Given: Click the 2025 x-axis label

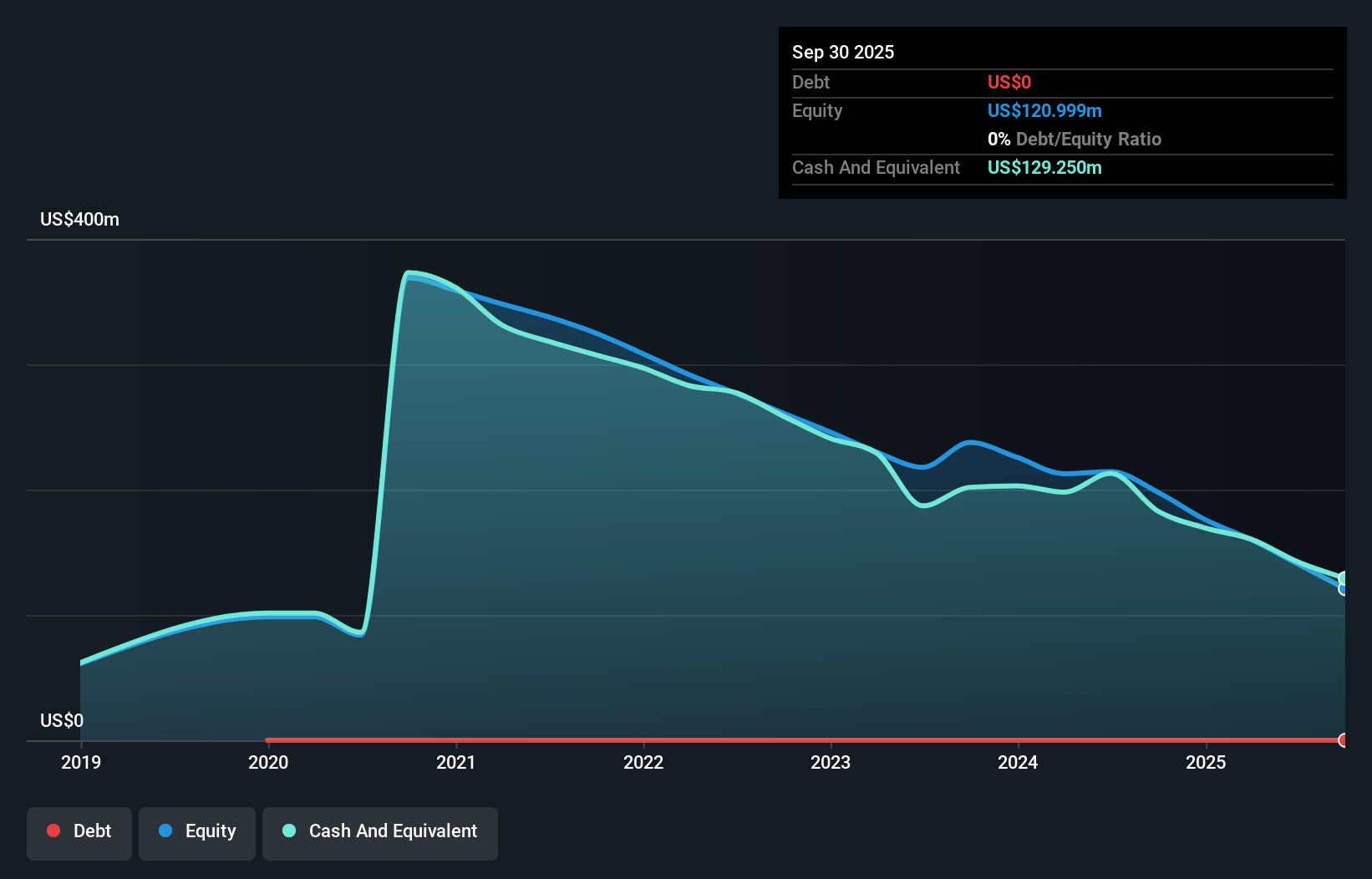Looking at the screenshot, I should [1206, 762].
